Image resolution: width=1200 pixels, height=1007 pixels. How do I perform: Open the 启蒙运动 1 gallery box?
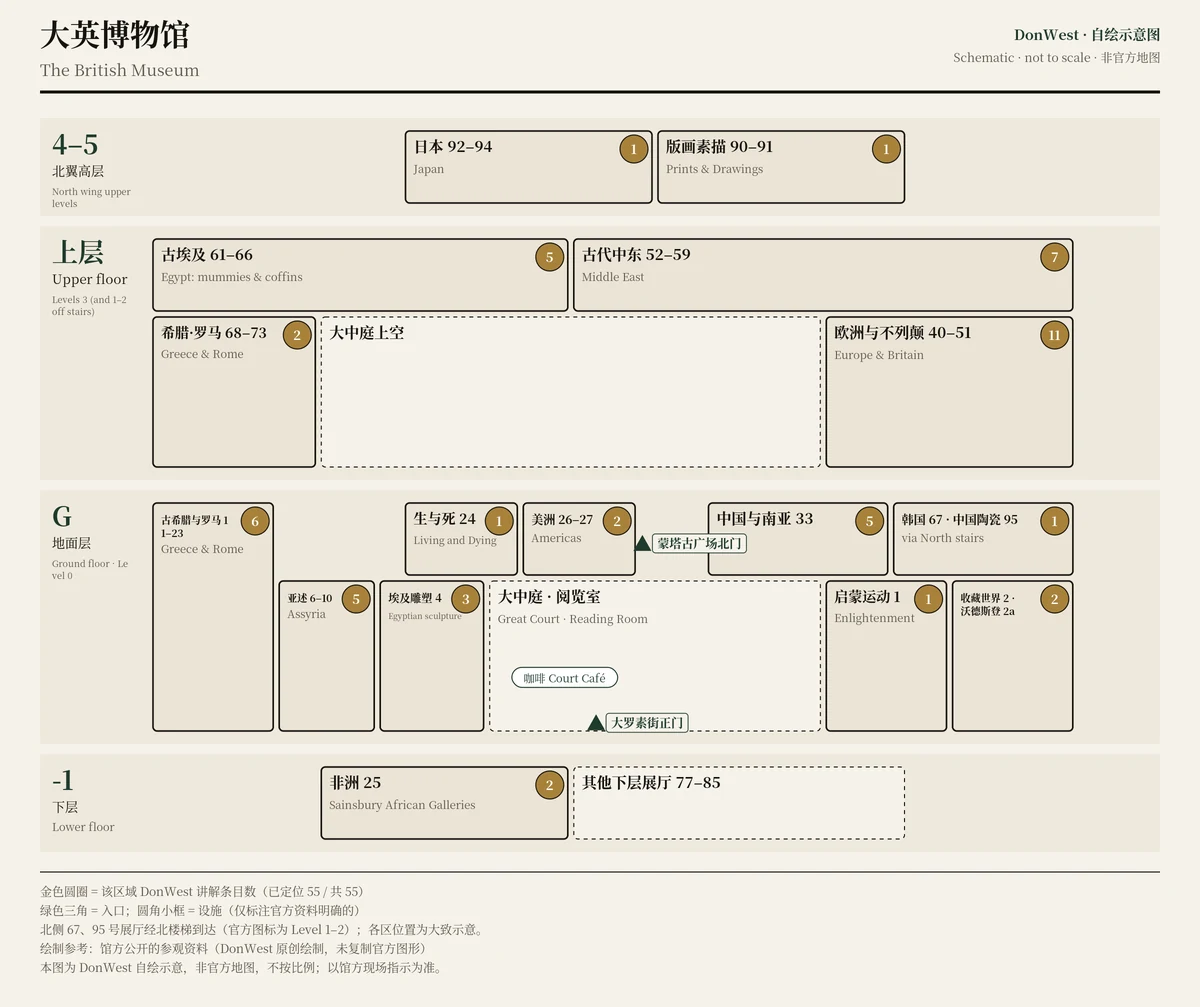pos(886,656)
